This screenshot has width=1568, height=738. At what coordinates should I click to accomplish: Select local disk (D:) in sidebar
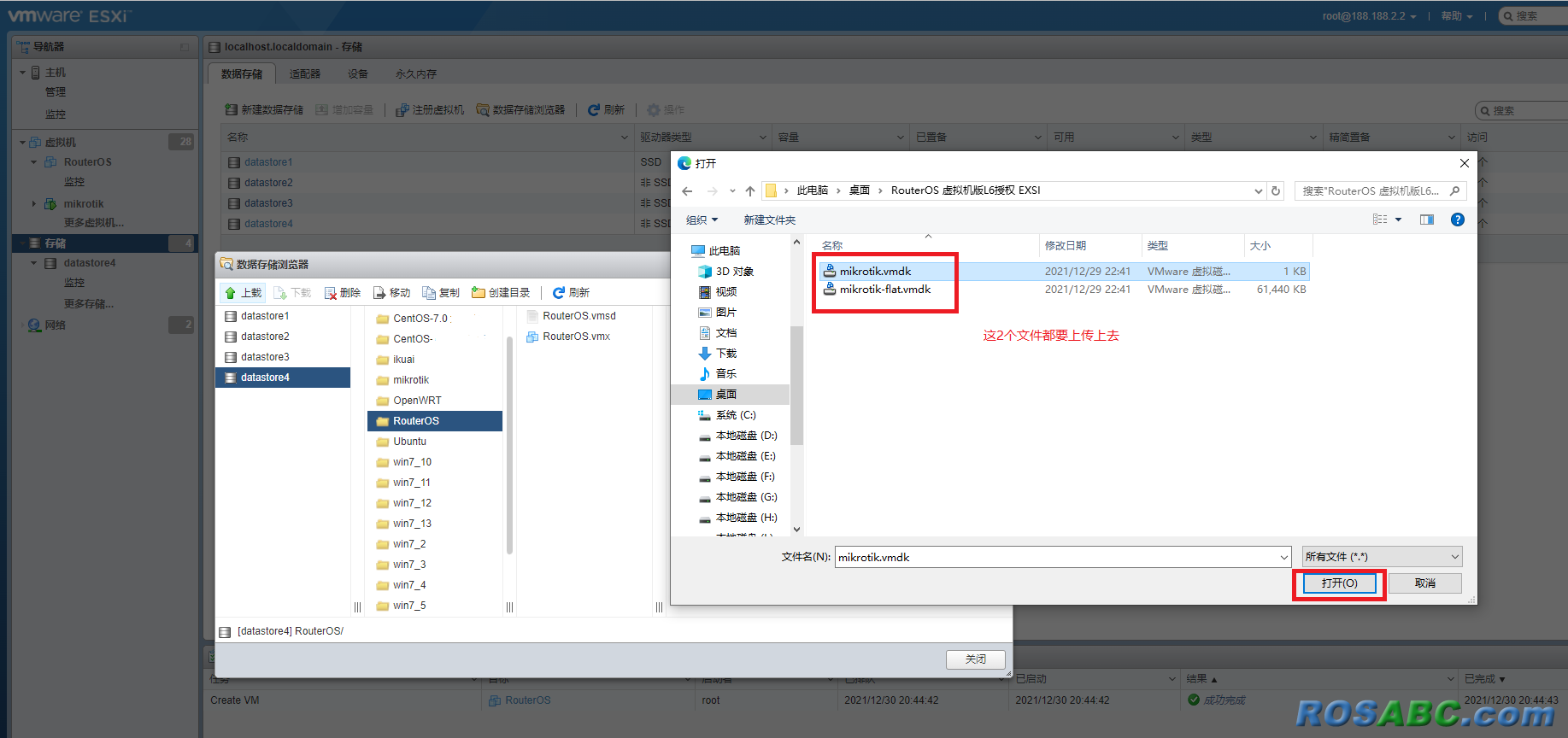pyautogui.click(x=737, y=436)
